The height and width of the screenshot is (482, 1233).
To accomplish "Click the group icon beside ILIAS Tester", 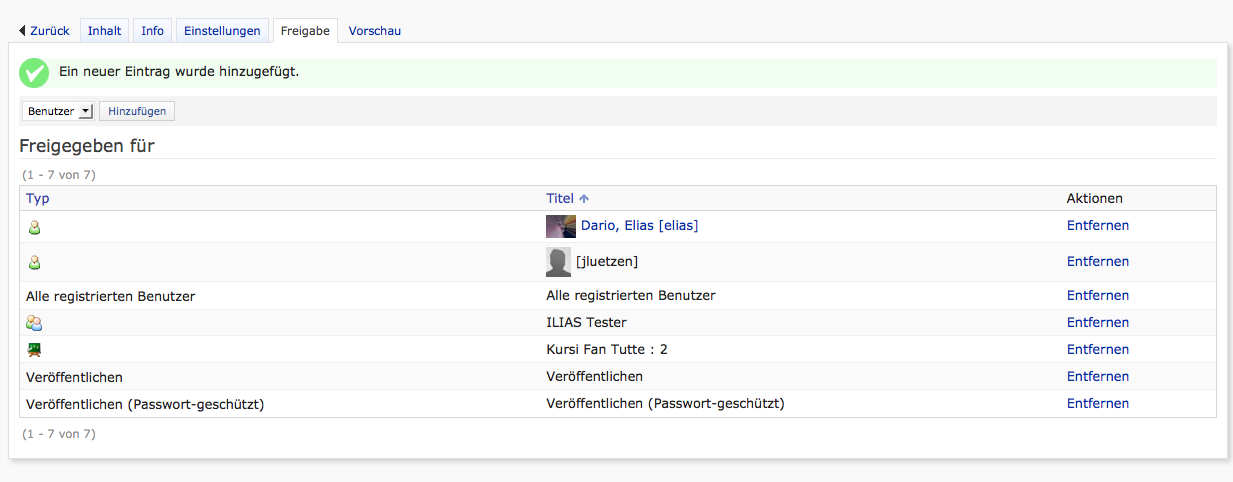I will [x=34, y=323].
